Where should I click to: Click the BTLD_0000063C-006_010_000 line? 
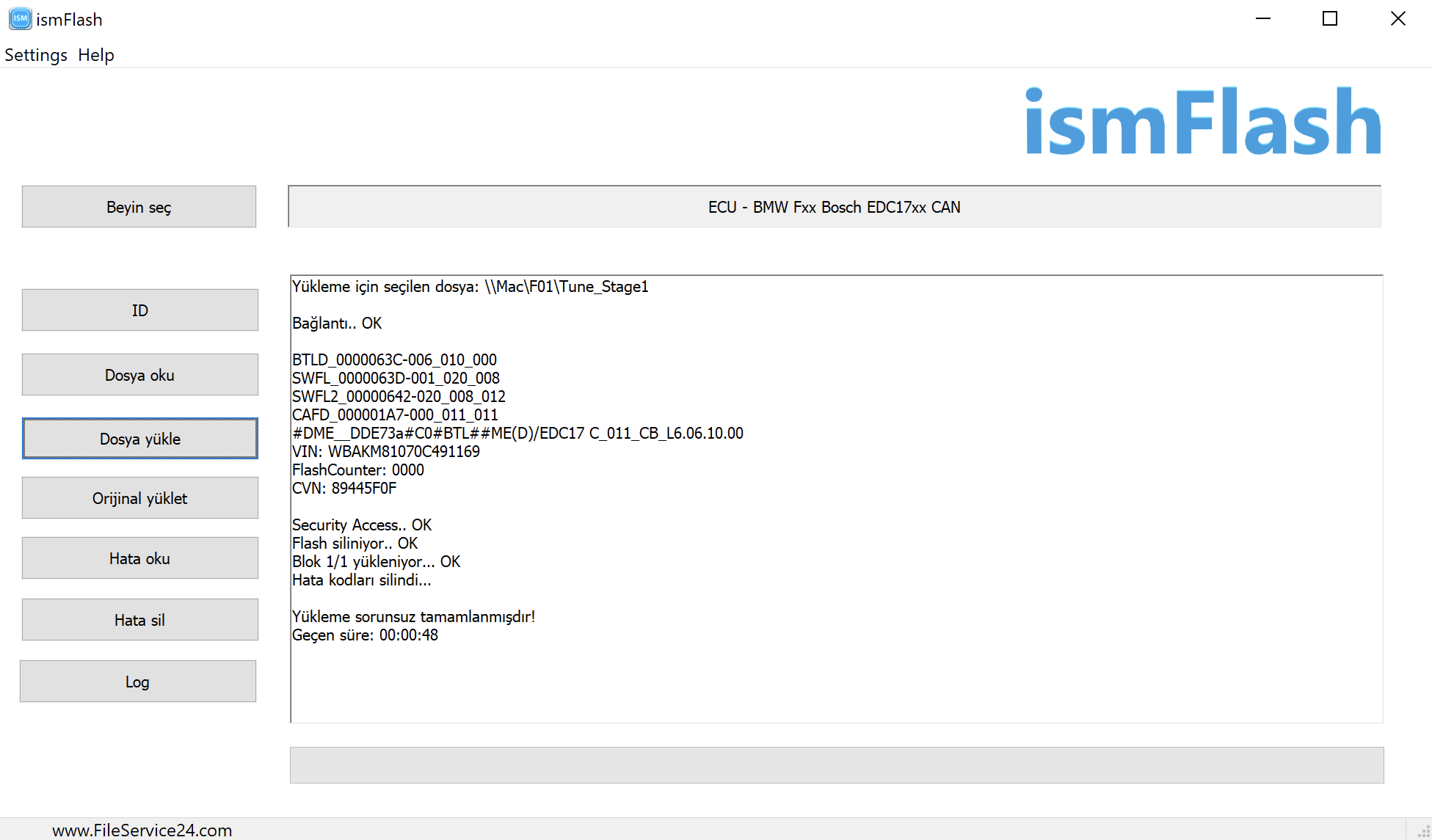coord(395,360)
